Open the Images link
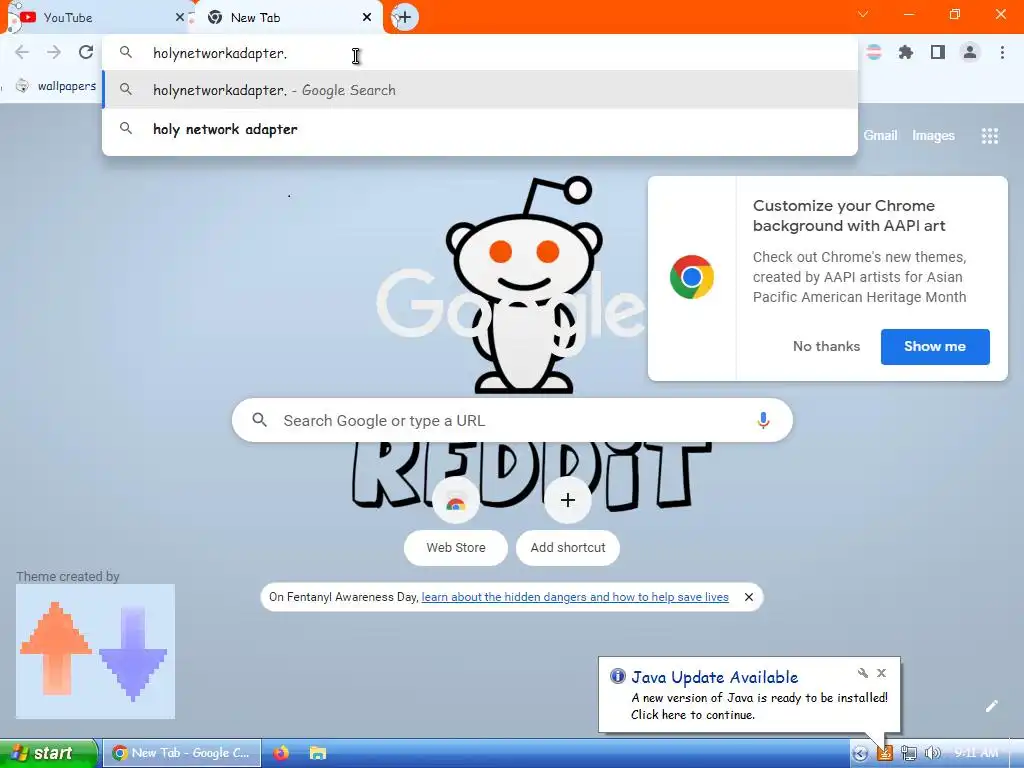Image resolution: width=1024 pixels, height=768 pixels. point(933,135)
